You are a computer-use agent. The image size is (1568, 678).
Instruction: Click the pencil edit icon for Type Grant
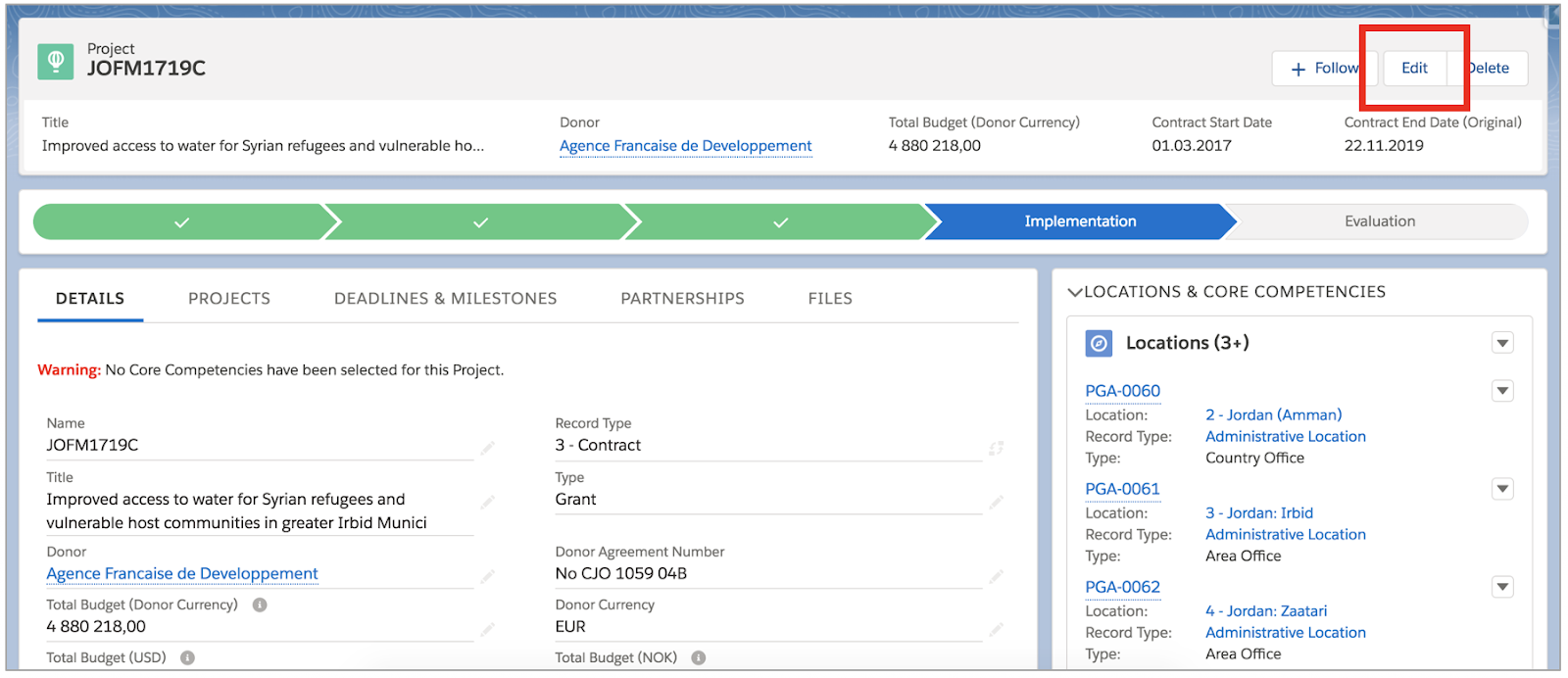[x=996, y=502]
